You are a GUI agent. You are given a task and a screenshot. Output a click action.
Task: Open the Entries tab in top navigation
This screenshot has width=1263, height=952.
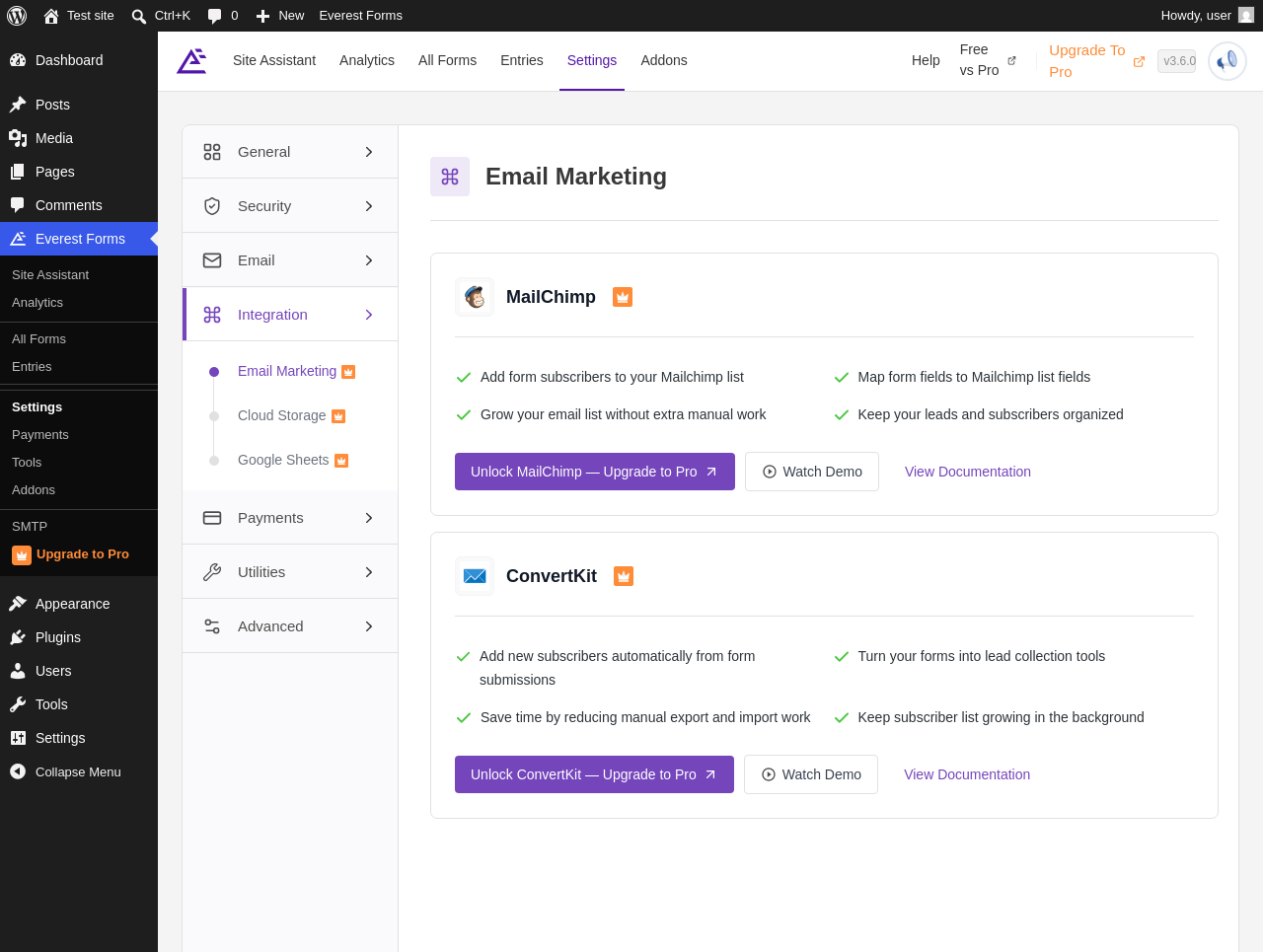tap(522, 60)
